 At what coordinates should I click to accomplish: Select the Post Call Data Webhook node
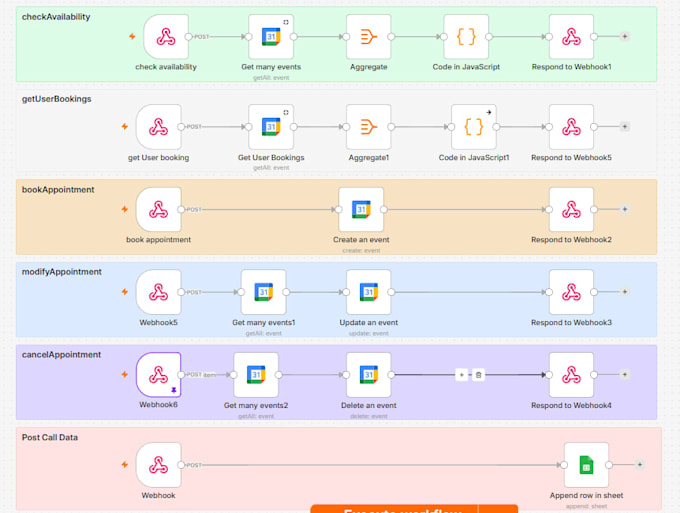(158, 465)
